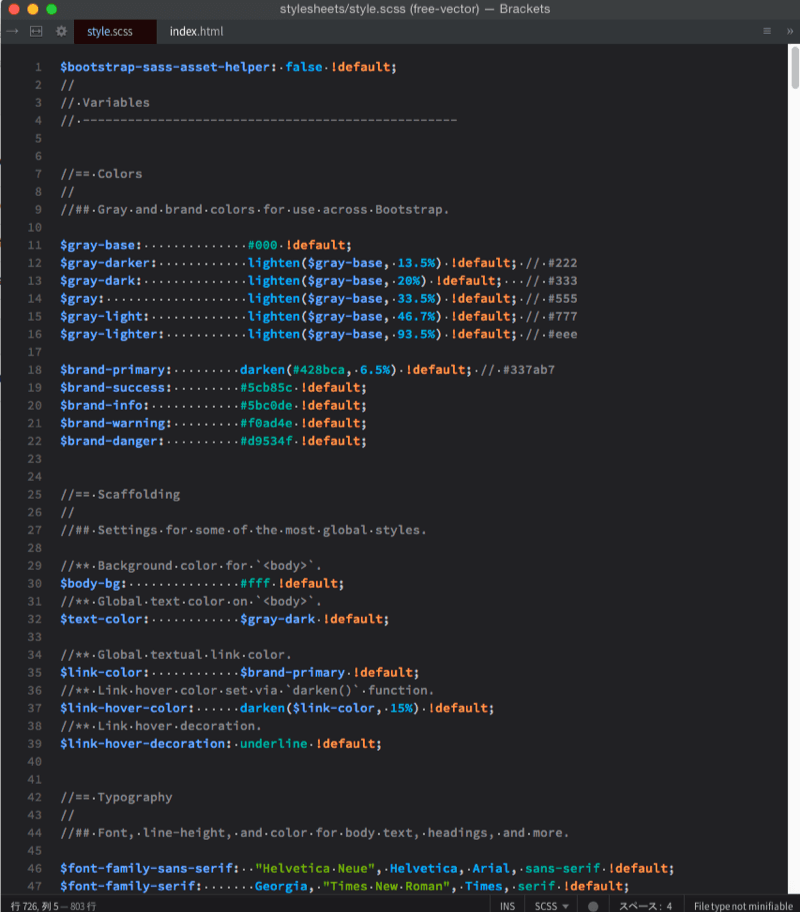This screenshot has height=912, width=800.
Task: Click the '// #337ab7' comment
Action: point(518,369)
